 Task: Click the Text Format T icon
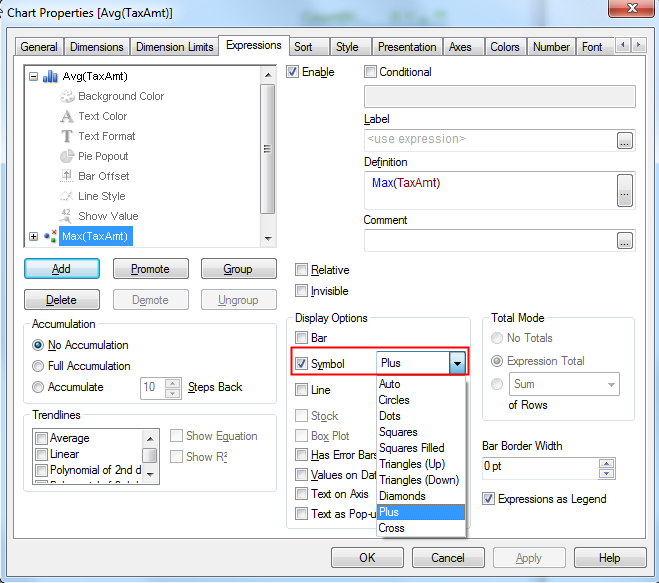[66, 136]
